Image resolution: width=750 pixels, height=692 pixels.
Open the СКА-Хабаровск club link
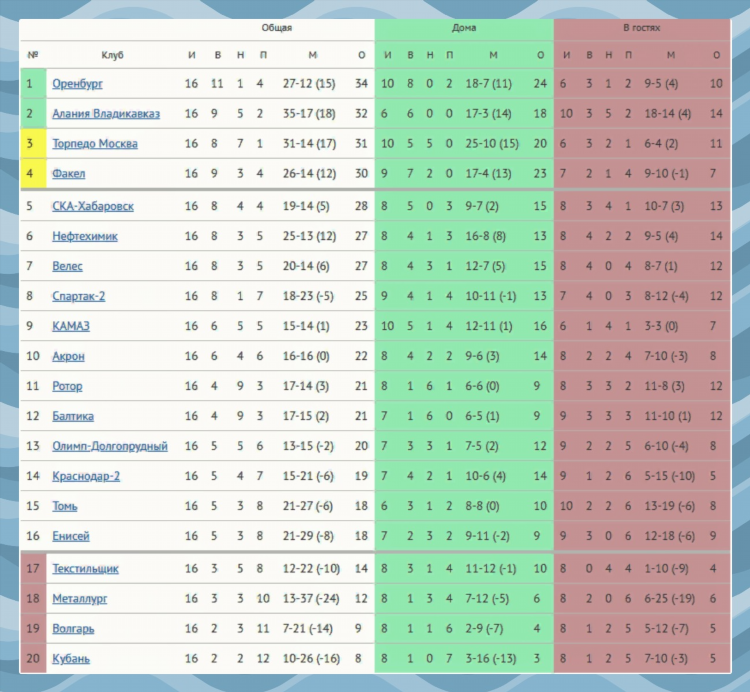[x=93, y=206]
